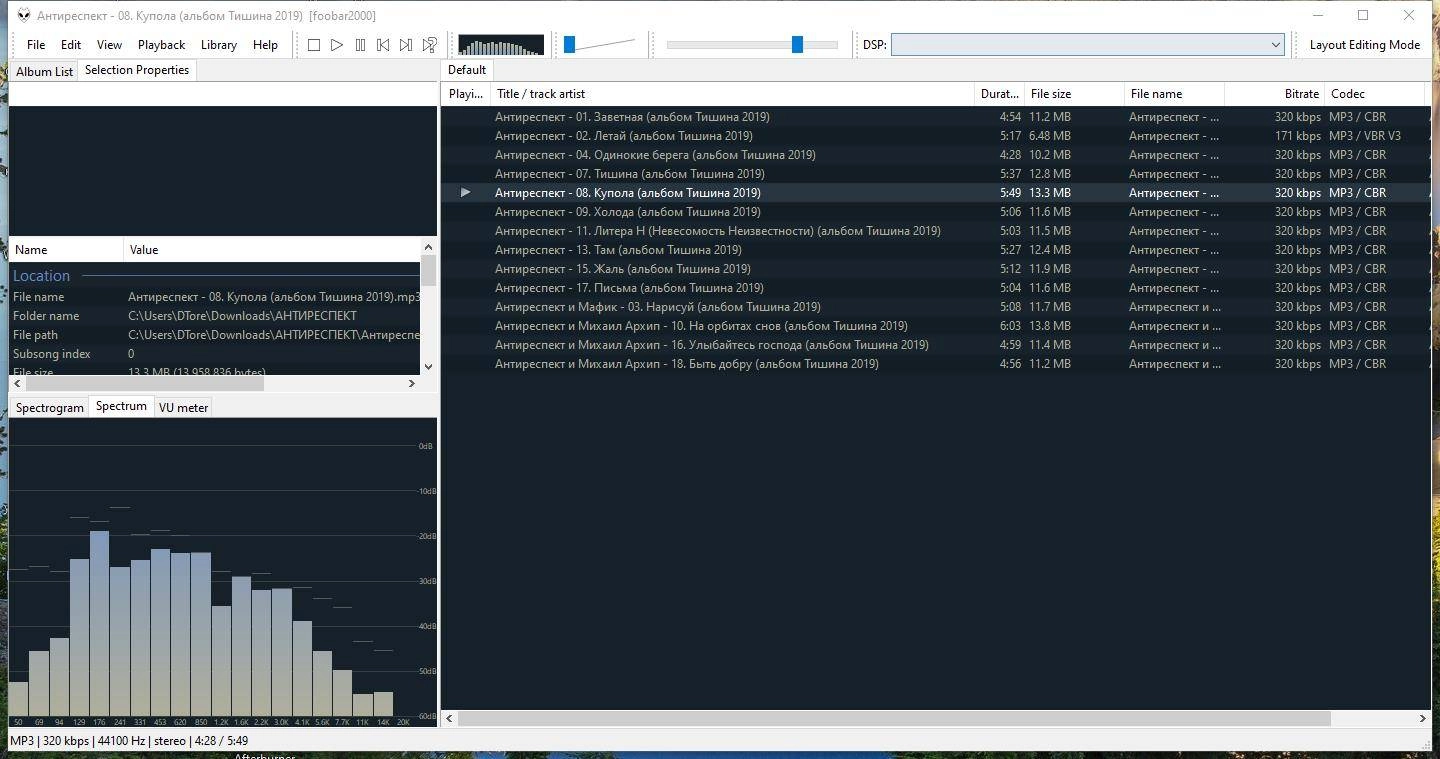Select track 13. Там
The image size is (1440, 759).
click(936, 250)
